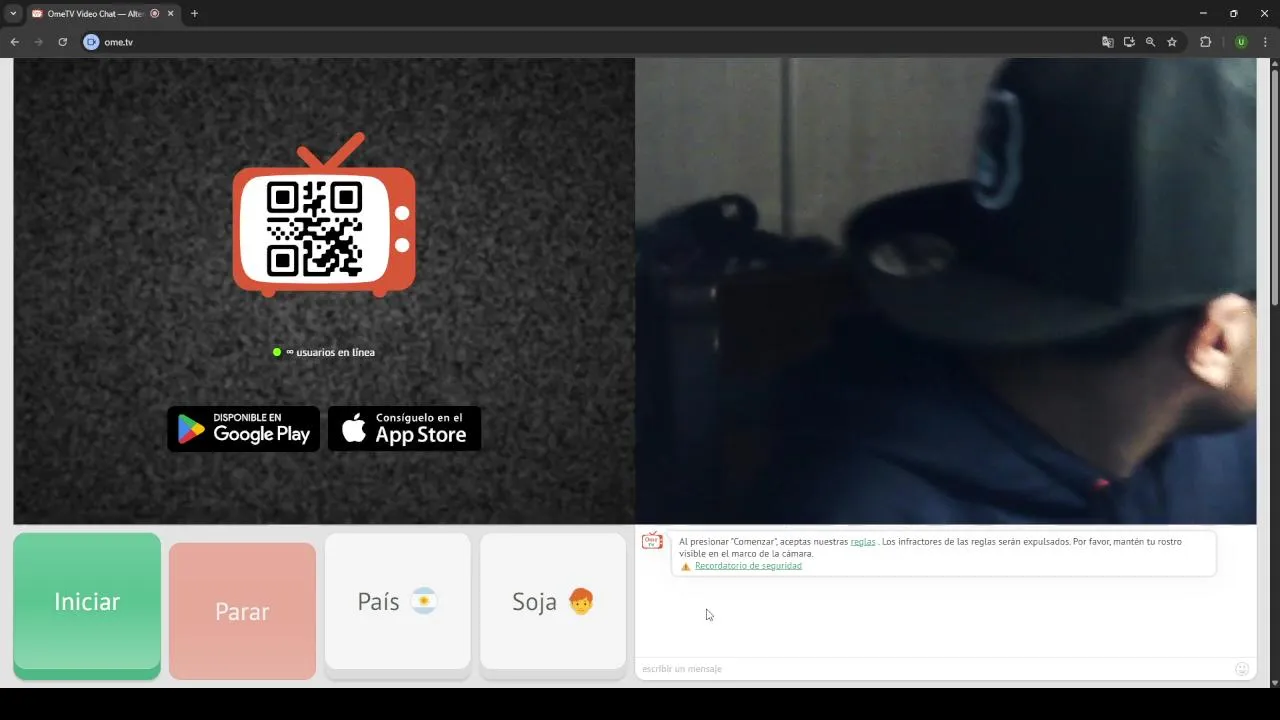Go back in the browser
Screen dimensions: 1280x720
(x=15, y=42)
